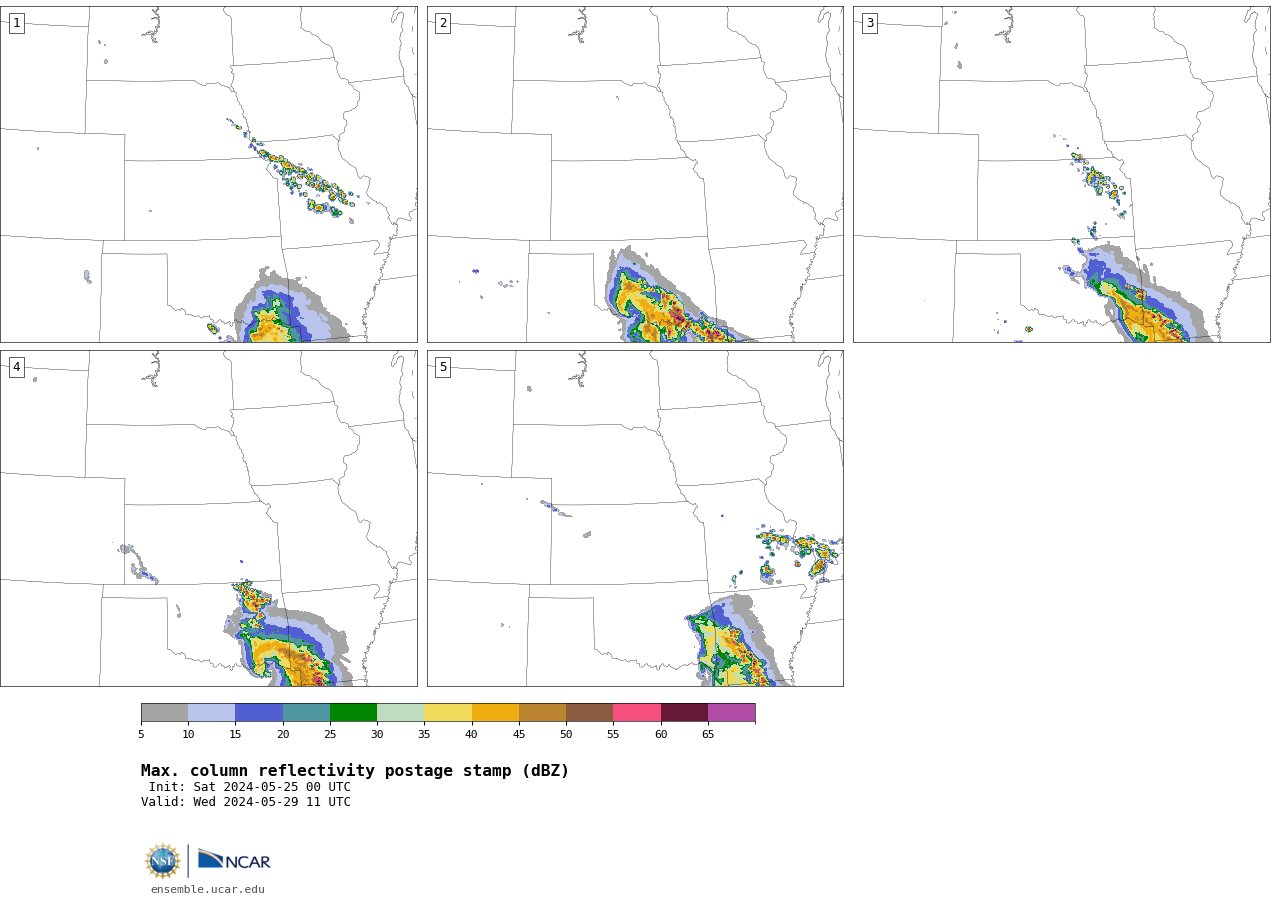This screenshot has height=901, width=1280.
Task: Click the colorbar tick label 35
Action: click(x=424, y=735)
